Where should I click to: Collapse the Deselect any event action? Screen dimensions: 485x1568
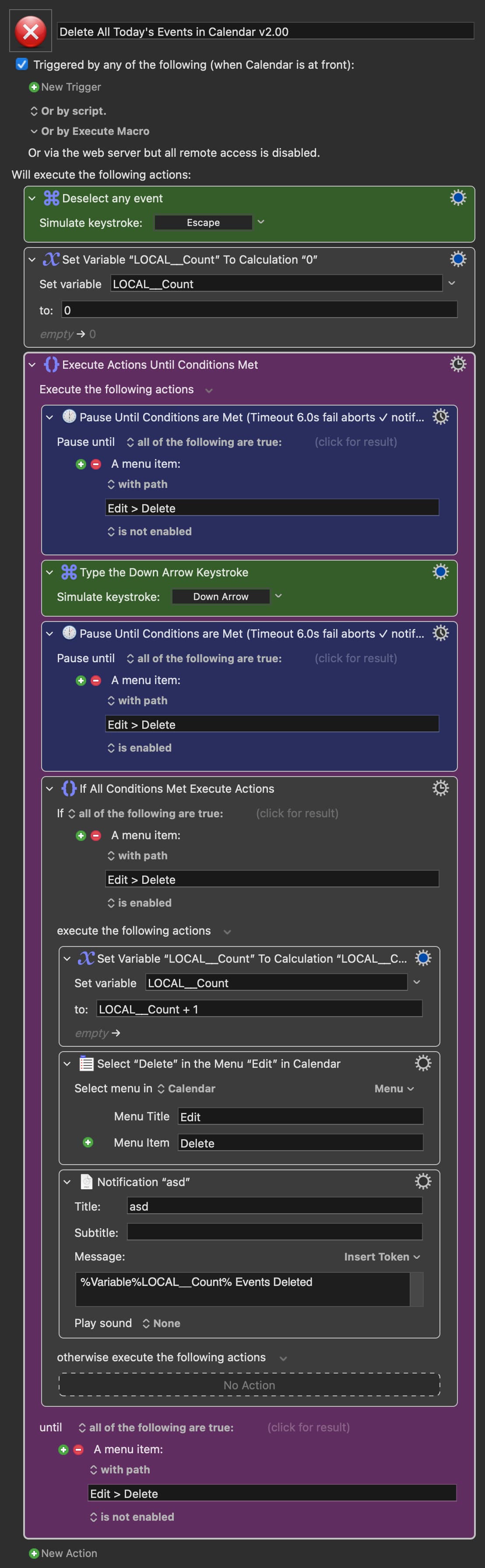pyautogui.click(x=32, y=198)
